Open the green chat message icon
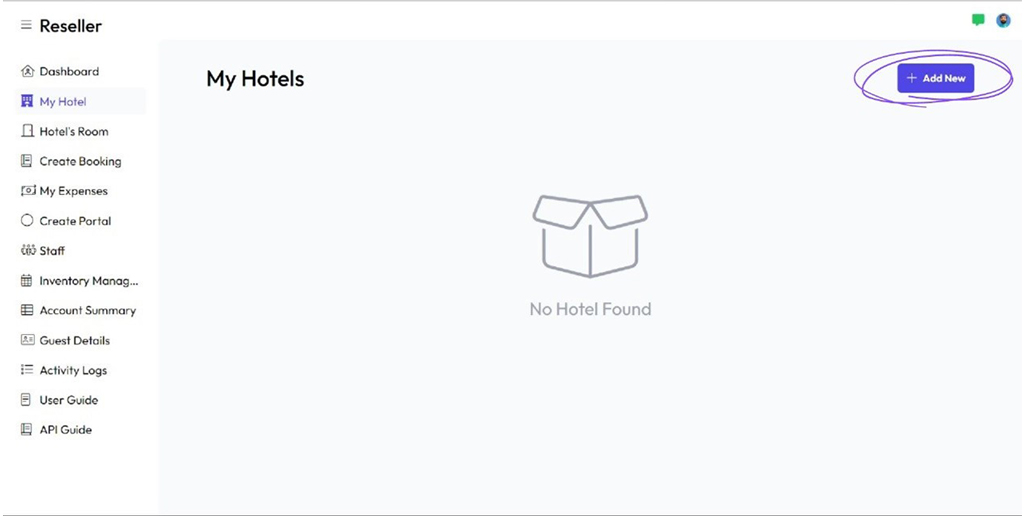Viewport: 1024px width, 516px height. [978, 20]
